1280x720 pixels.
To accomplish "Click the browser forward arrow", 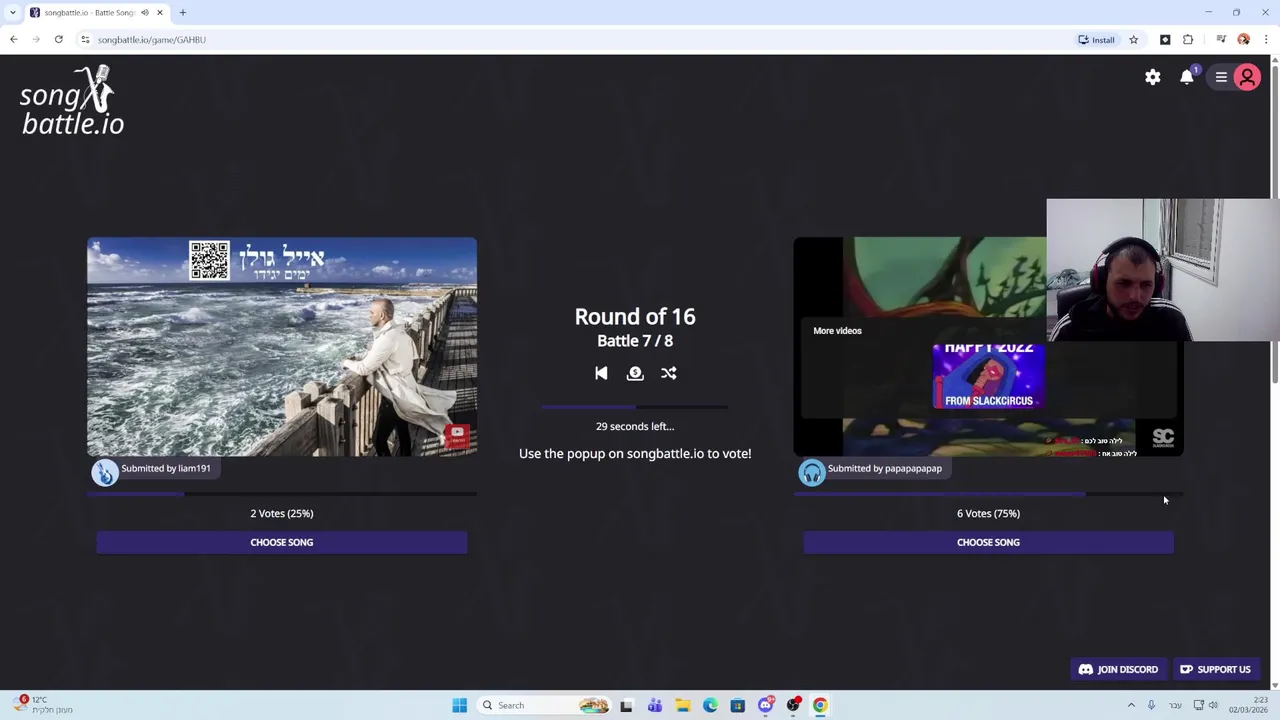I will click(36, 40).
